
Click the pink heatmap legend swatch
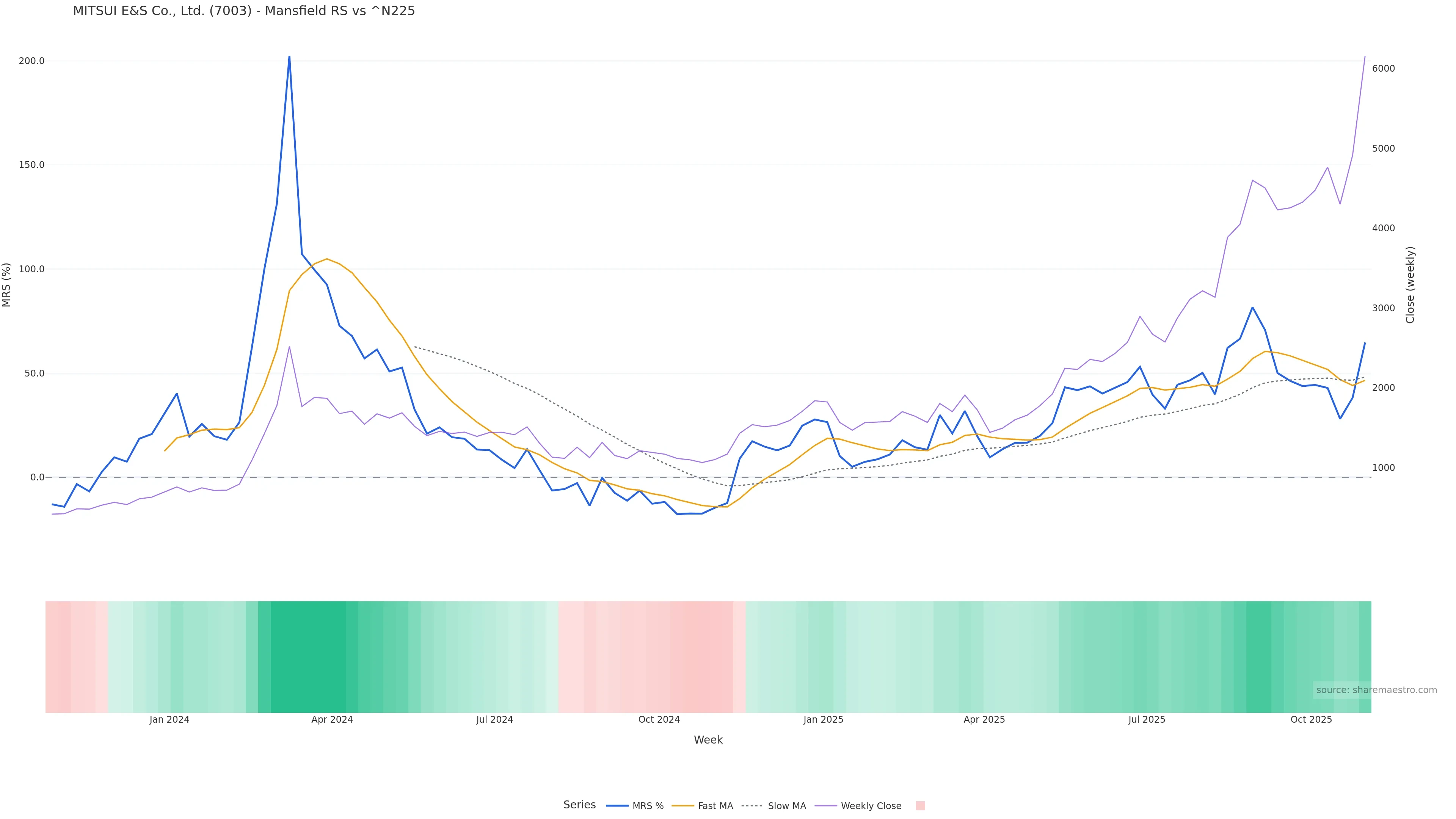(x=920, y=805)
